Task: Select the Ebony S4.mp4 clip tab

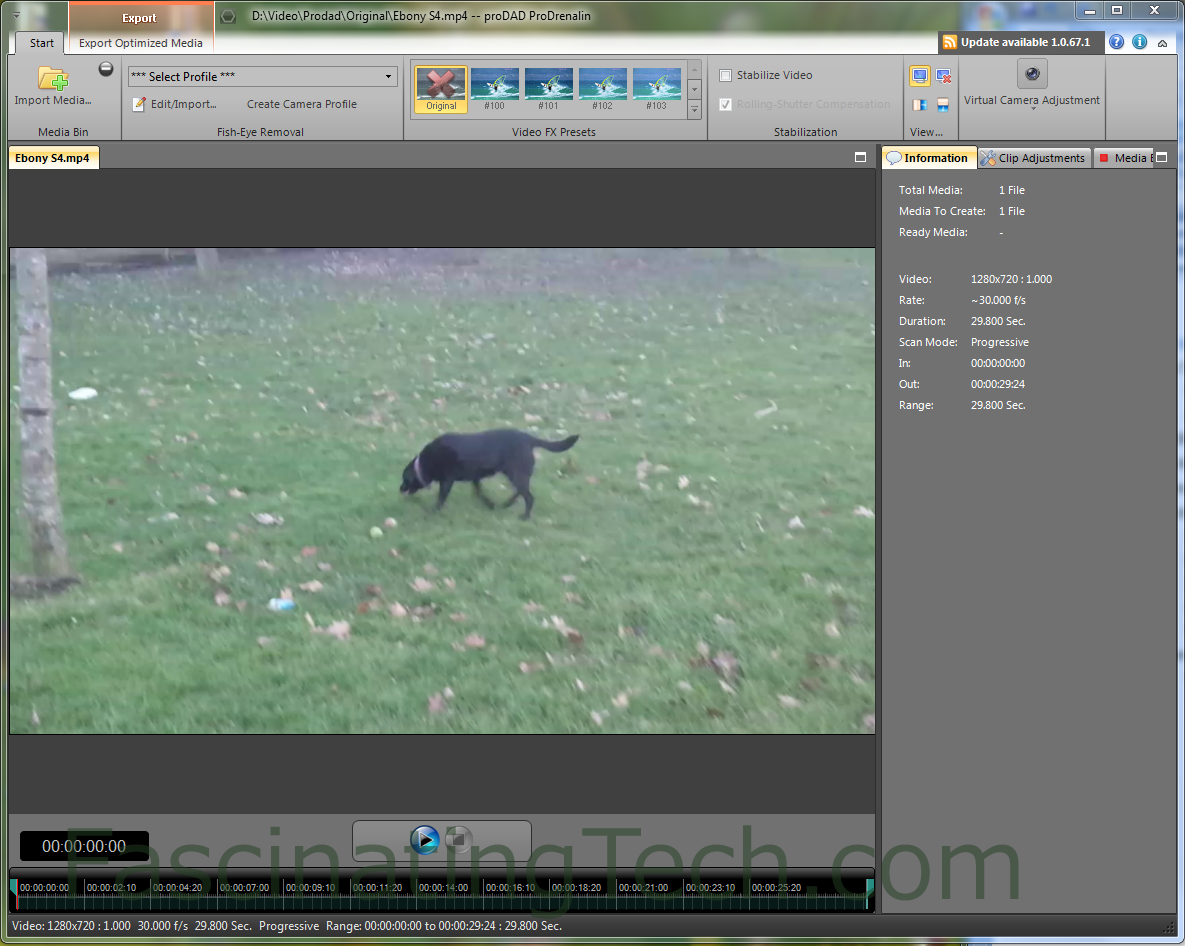Action: click(x=53, y=158)
